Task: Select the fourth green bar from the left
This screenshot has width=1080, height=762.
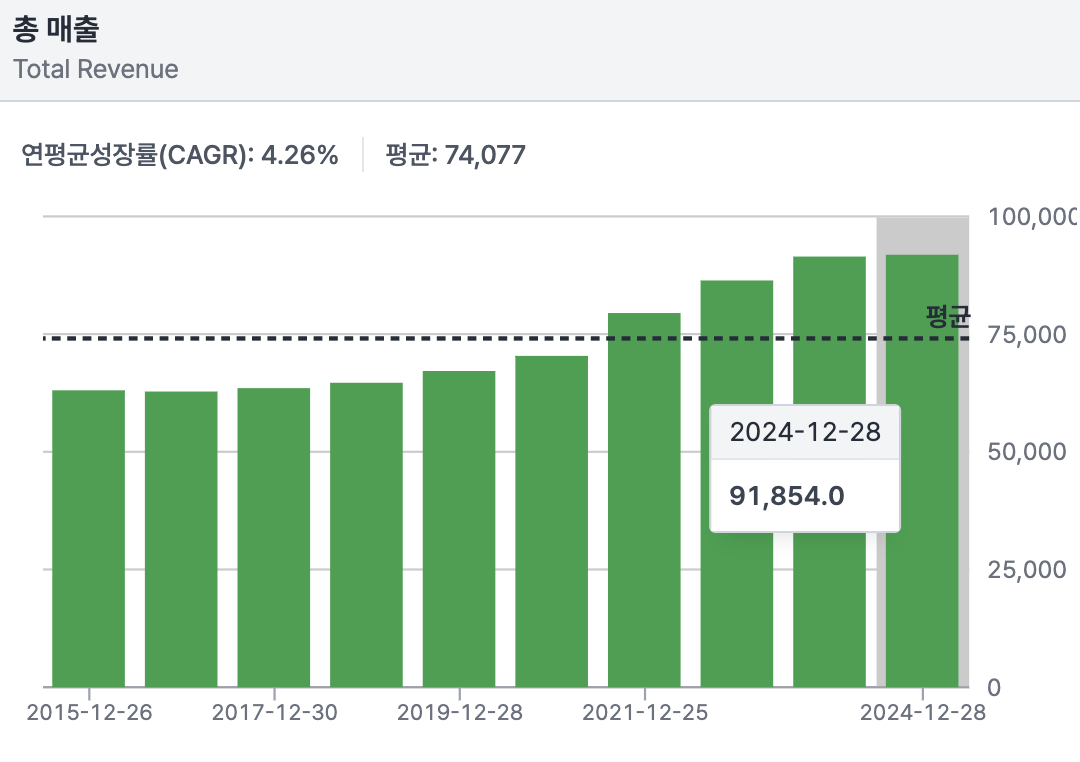Action: (366, 534)
